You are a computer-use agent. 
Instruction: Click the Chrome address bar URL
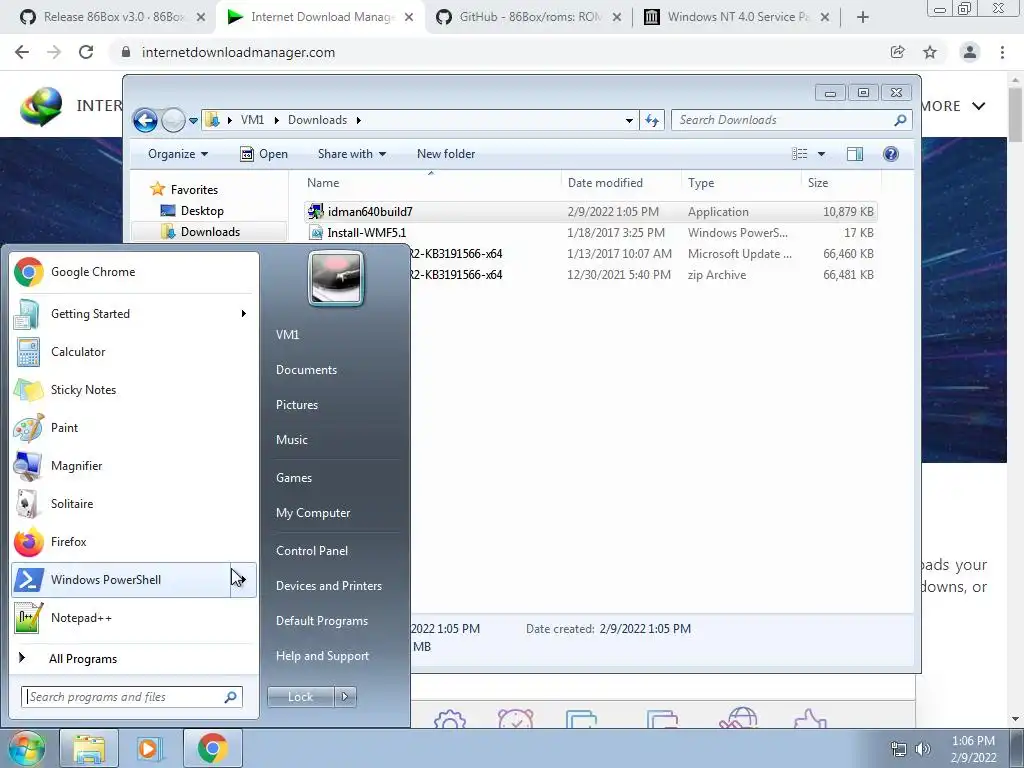click(x=238, y=52)
